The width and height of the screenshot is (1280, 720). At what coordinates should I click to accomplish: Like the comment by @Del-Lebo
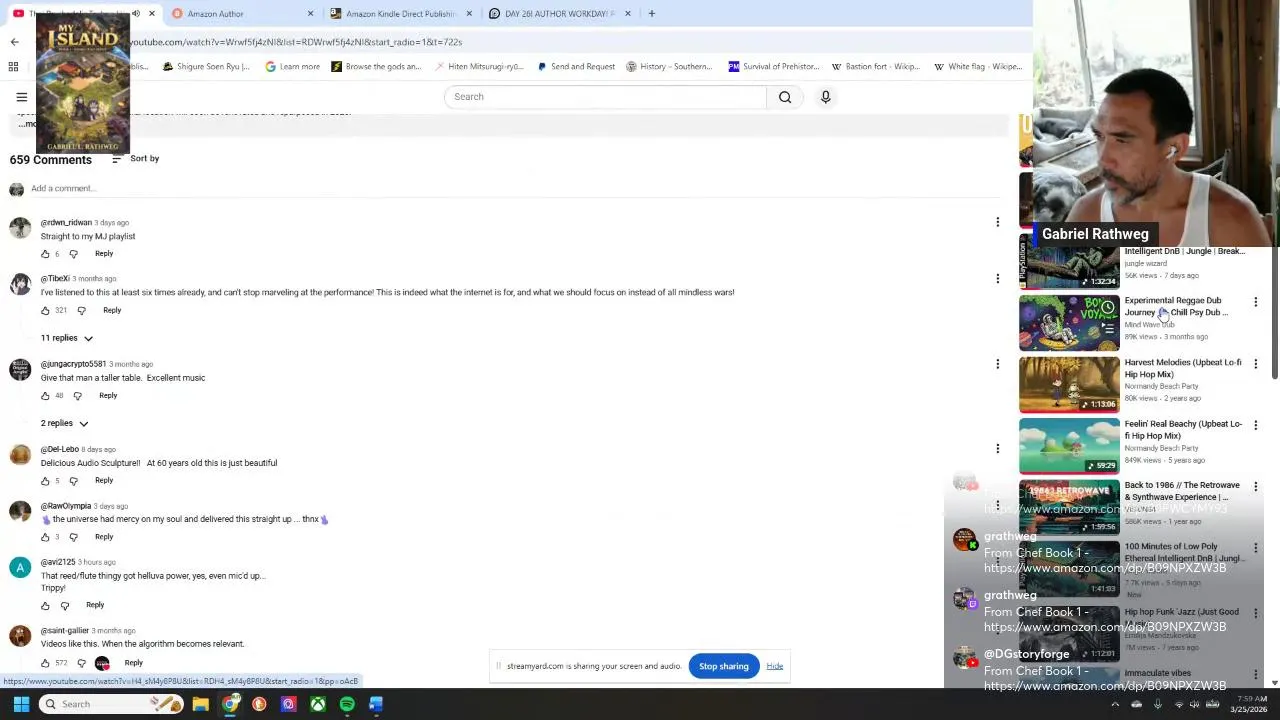pyautogui.click(x=45, y=481)
